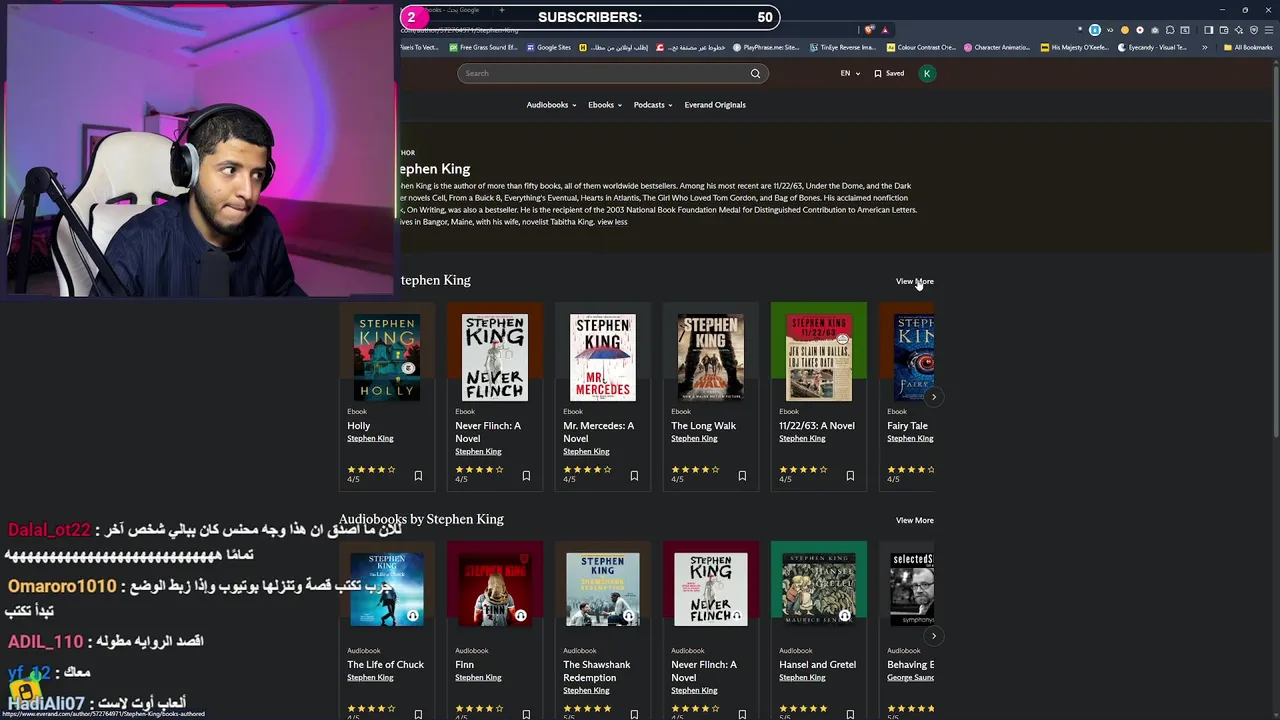Open Character Animation bookmark

pyautogui.click(x=996, y=47)
